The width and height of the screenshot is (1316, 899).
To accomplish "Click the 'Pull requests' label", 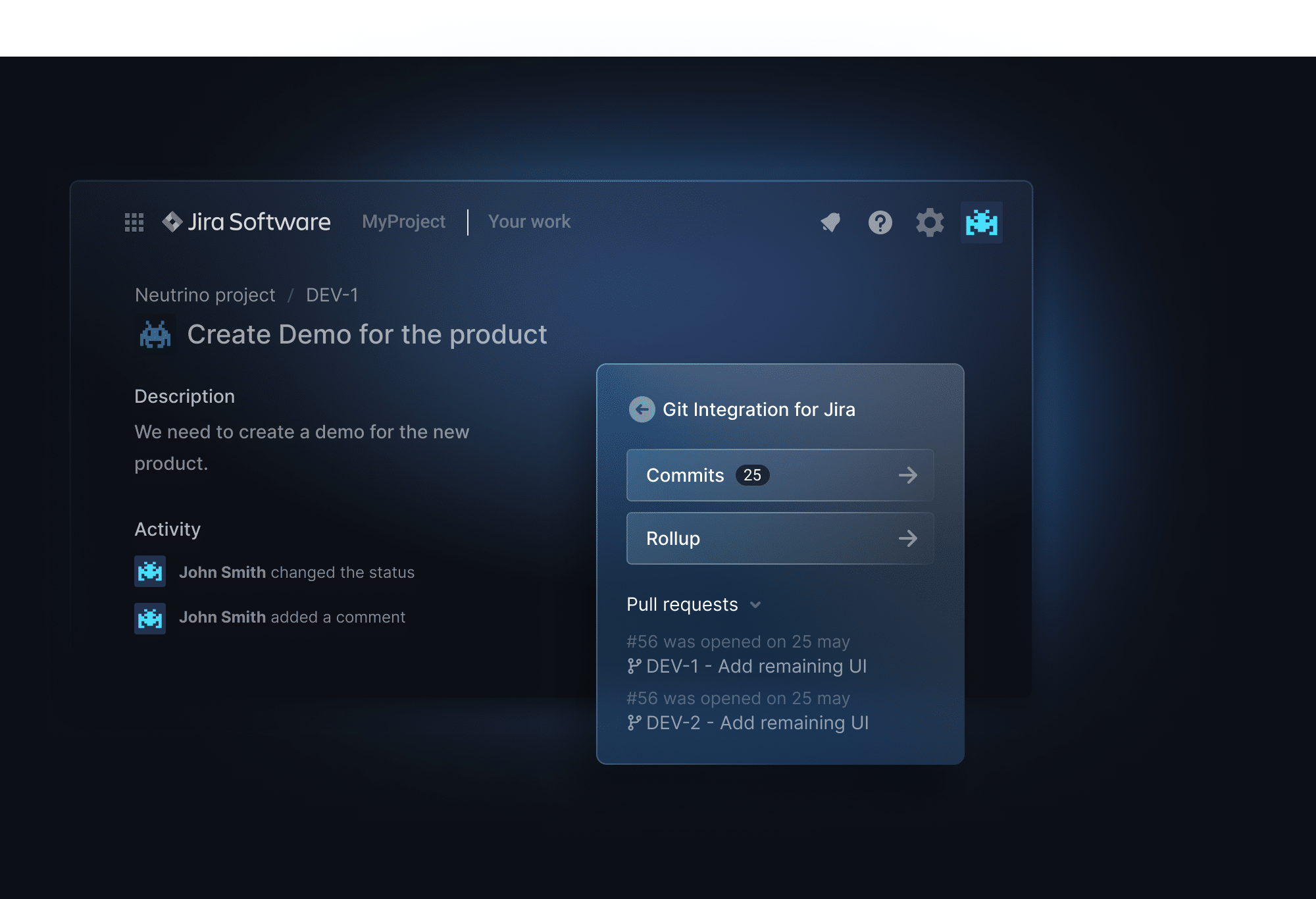I will pyautogui.click(x=682, y=604).
